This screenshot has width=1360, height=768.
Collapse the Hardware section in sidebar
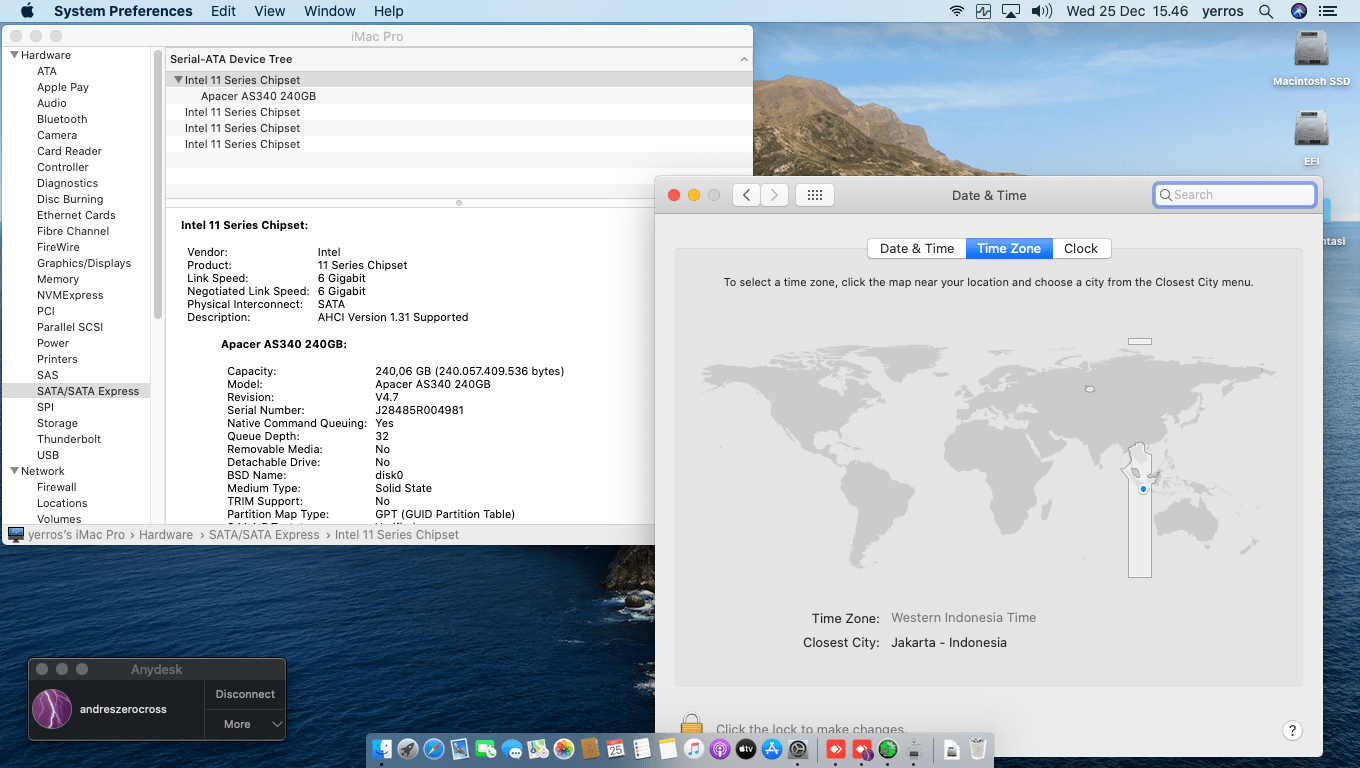point(14,55)
